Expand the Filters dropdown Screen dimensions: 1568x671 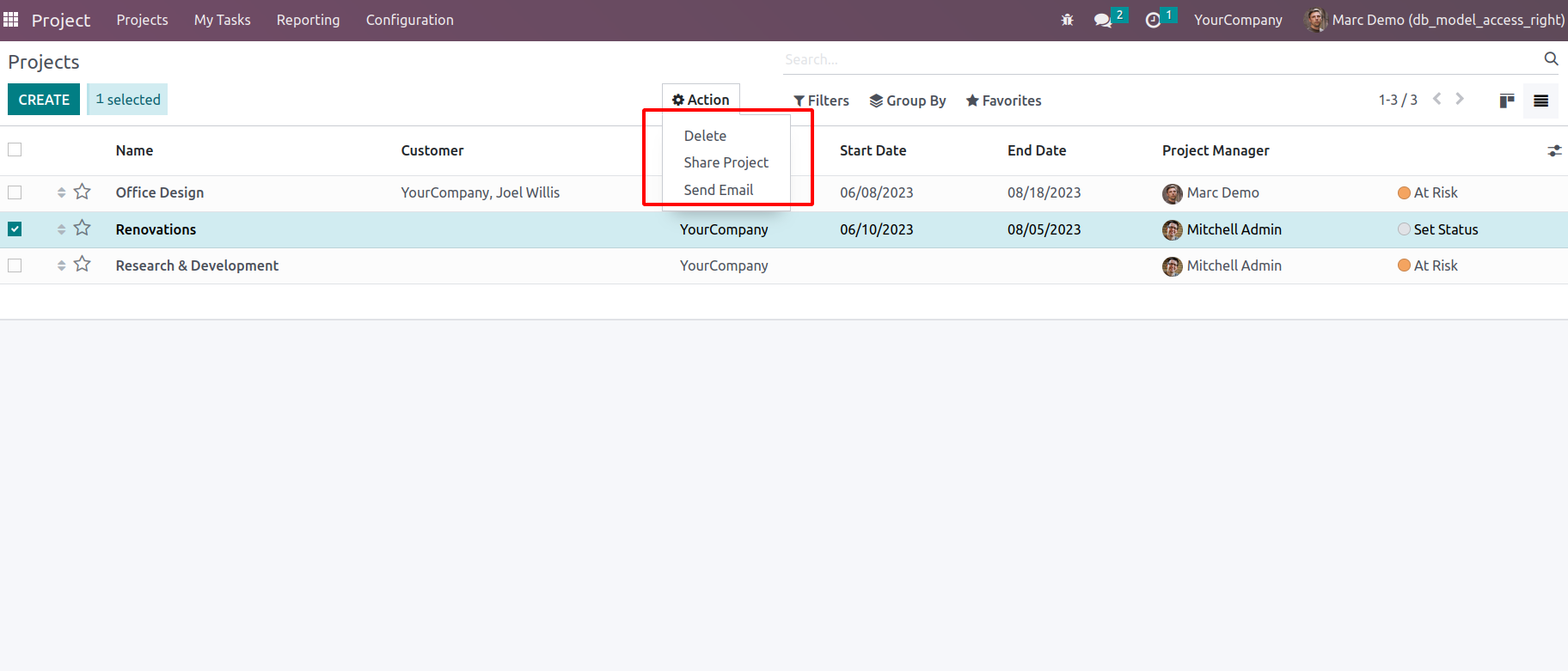tap(821, 101)
